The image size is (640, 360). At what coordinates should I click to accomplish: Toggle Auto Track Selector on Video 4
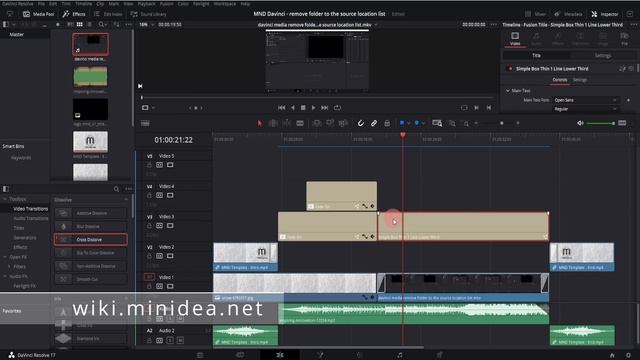(159, 196)
